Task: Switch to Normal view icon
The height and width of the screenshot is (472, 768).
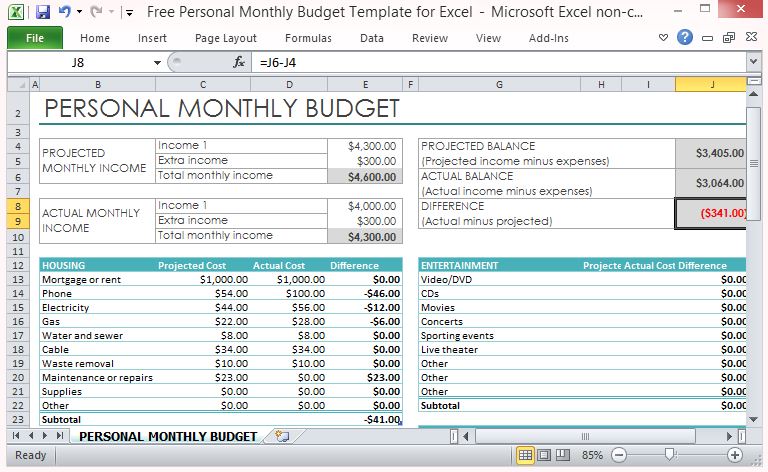Action: pyautogui.click(x=525, y=455)
